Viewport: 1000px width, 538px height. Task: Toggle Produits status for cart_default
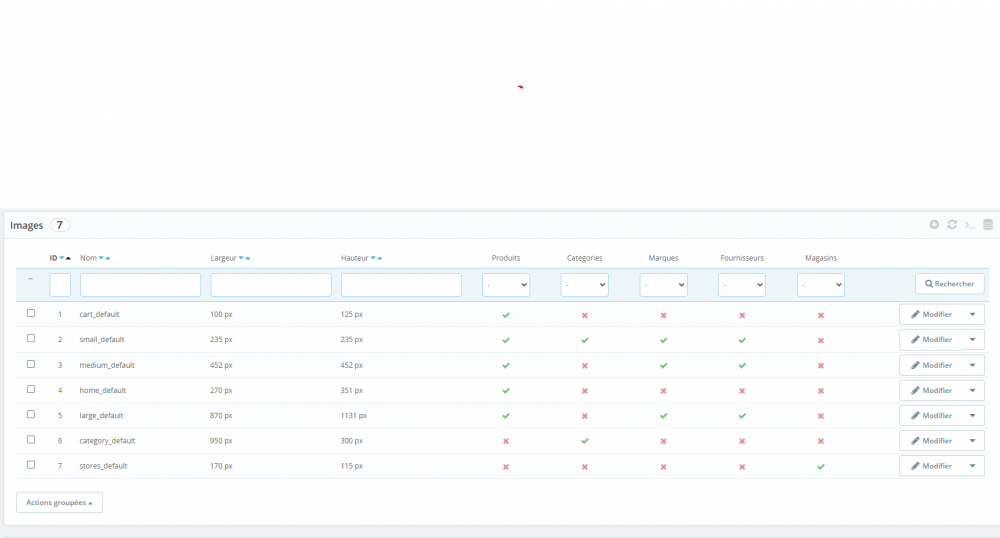[x=506, y=315]
